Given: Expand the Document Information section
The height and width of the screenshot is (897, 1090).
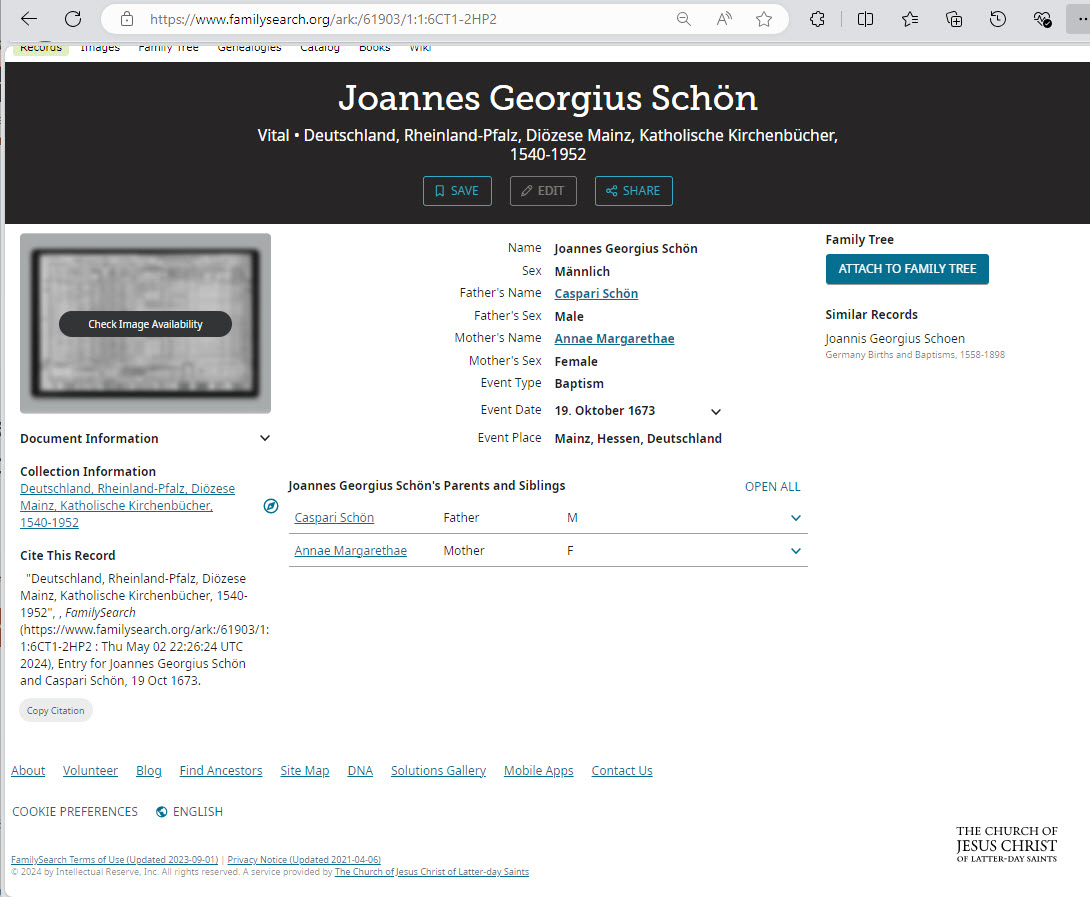Looking at the screenshot, I should (265, 438).
